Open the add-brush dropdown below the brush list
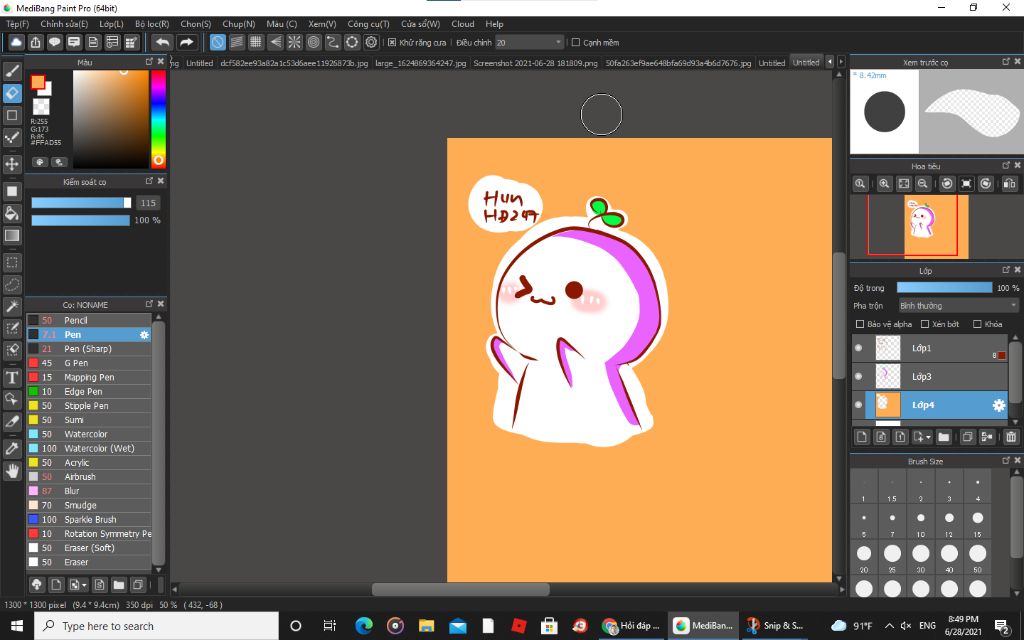The image size is (1024, 640). point(78,584)
